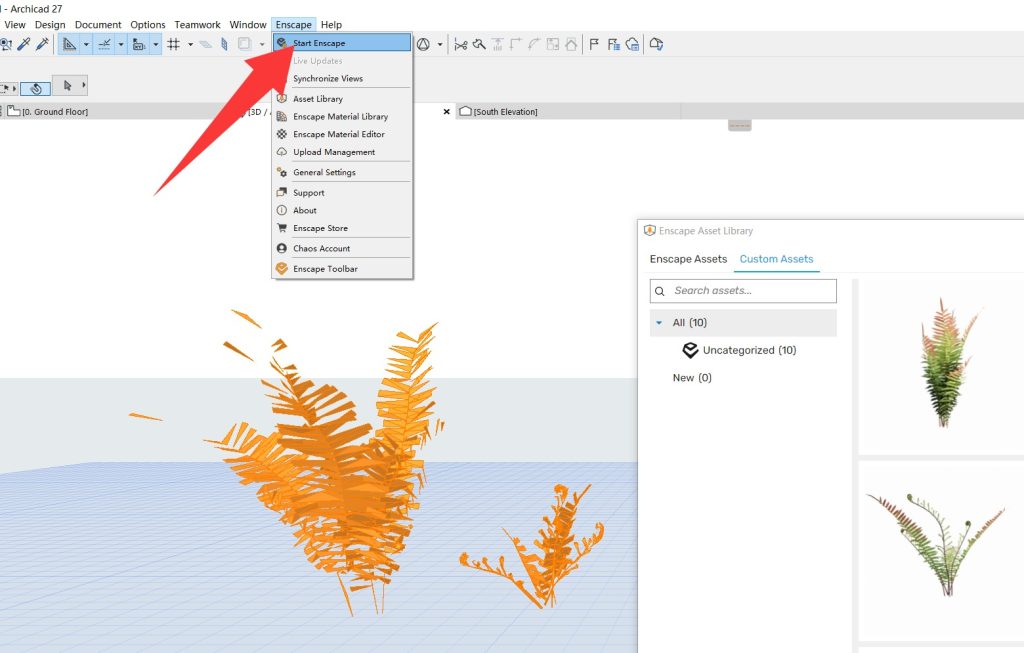
Task: Click the Search assets input field
Action: 752,291
